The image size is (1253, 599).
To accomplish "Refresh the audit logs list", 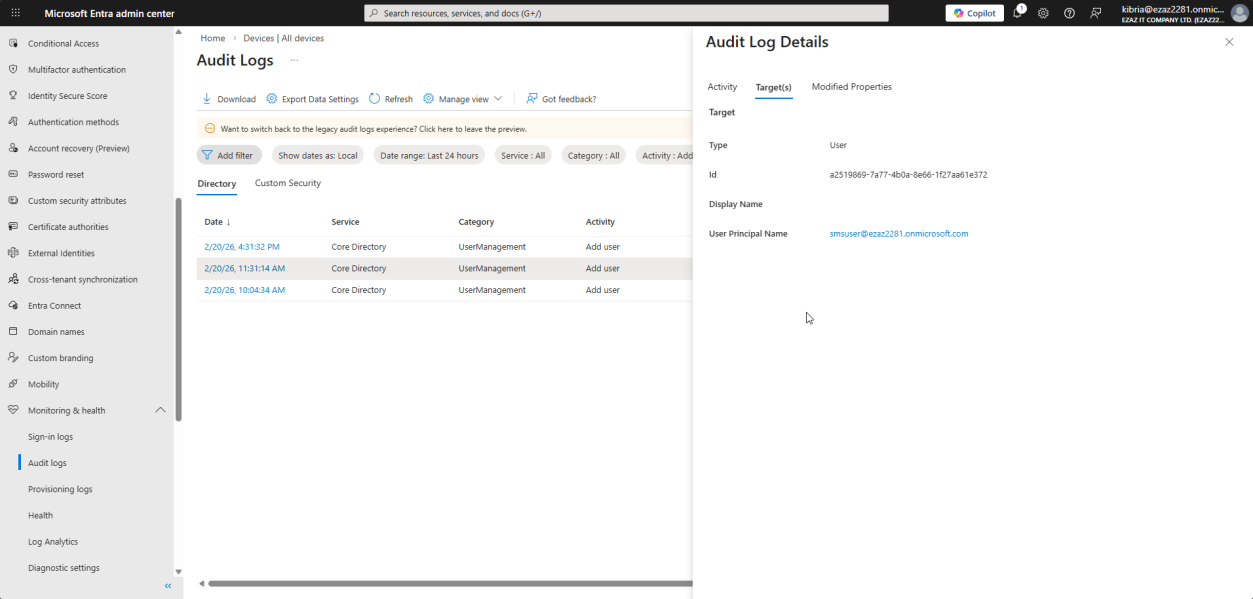I will coord(391,99).
